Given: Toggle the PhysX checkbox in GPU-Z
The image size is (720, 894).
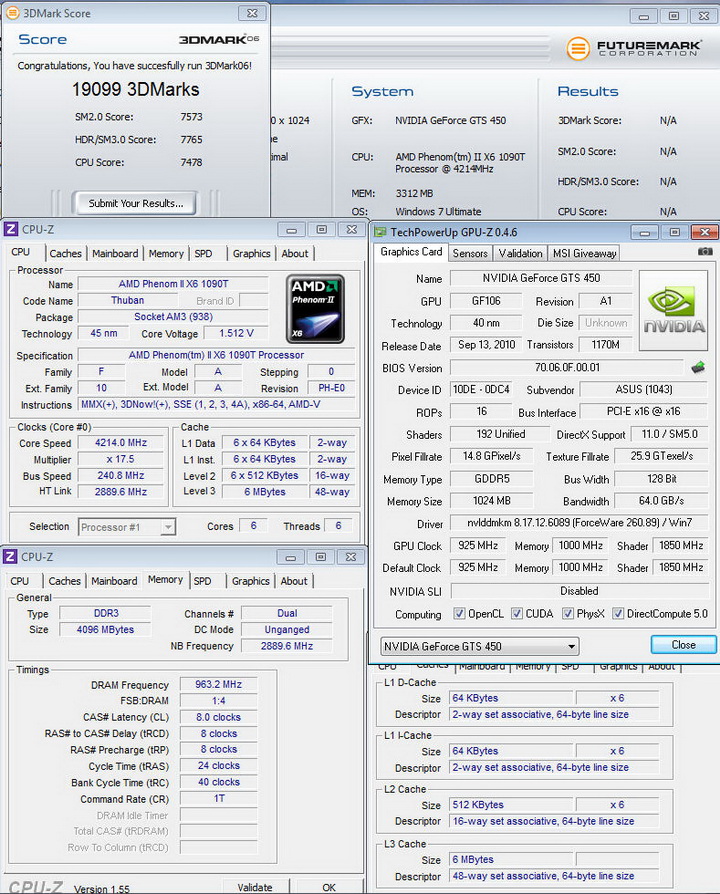Looking at the screenshot, I should (568, 613).
